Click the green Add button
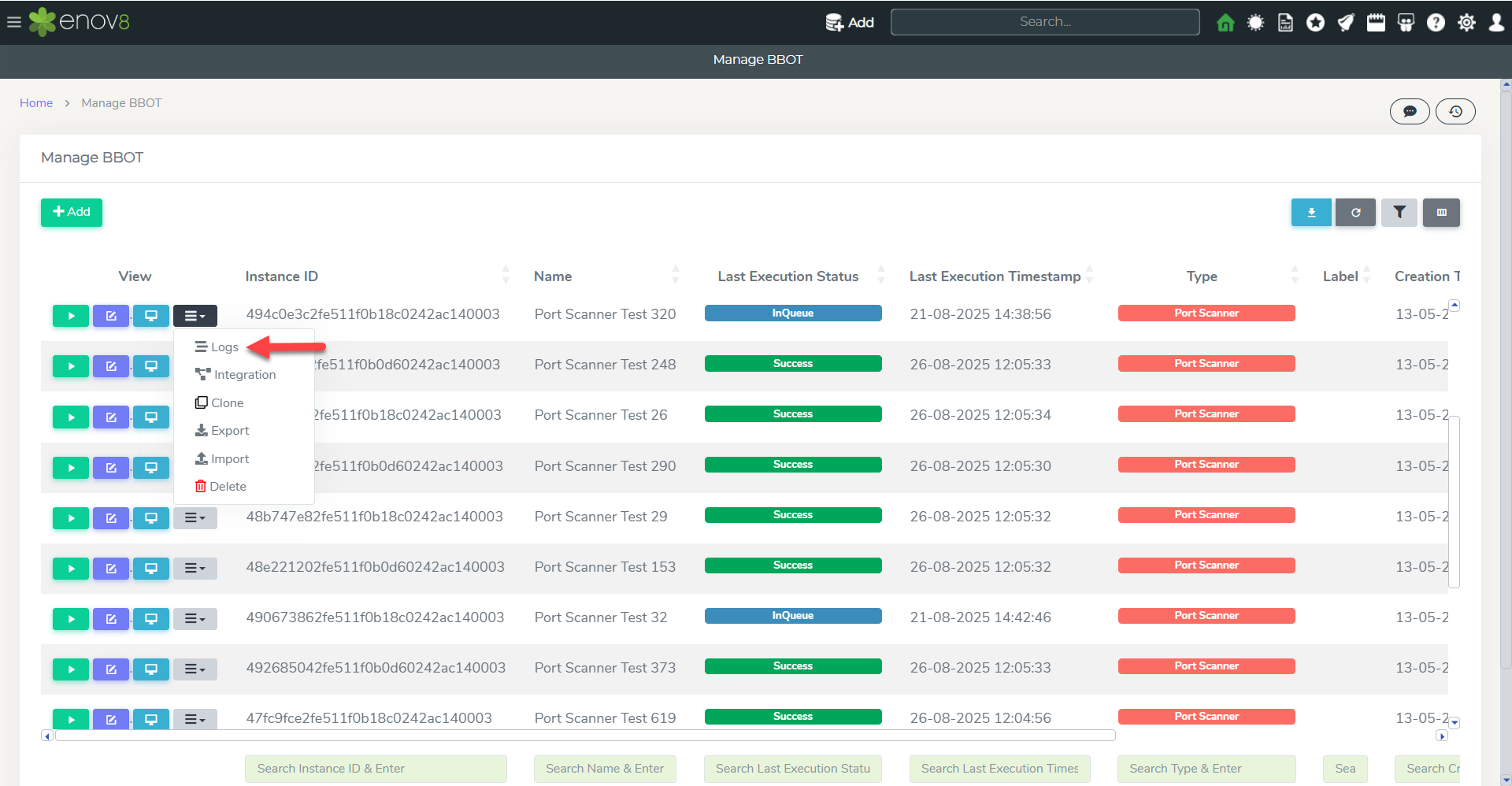This screenshot has width=1512, height=786. [72, 212]
